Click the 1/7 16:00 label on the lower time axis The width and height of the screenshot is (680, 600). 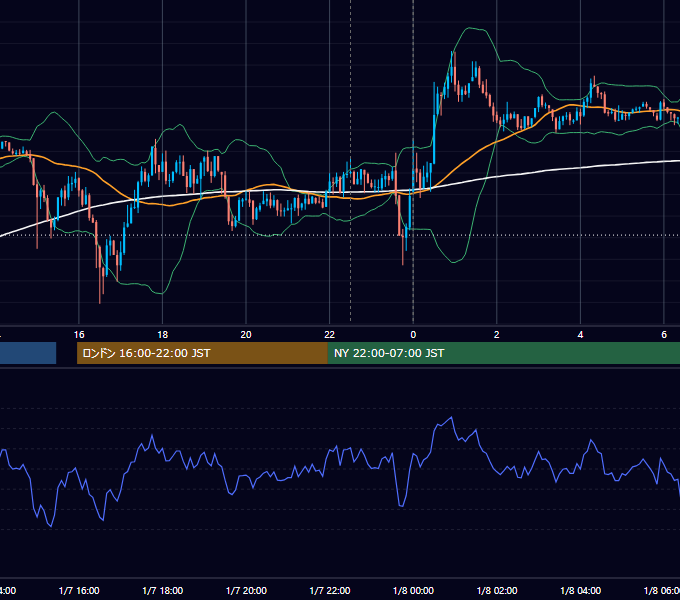(x=79, y=590)
